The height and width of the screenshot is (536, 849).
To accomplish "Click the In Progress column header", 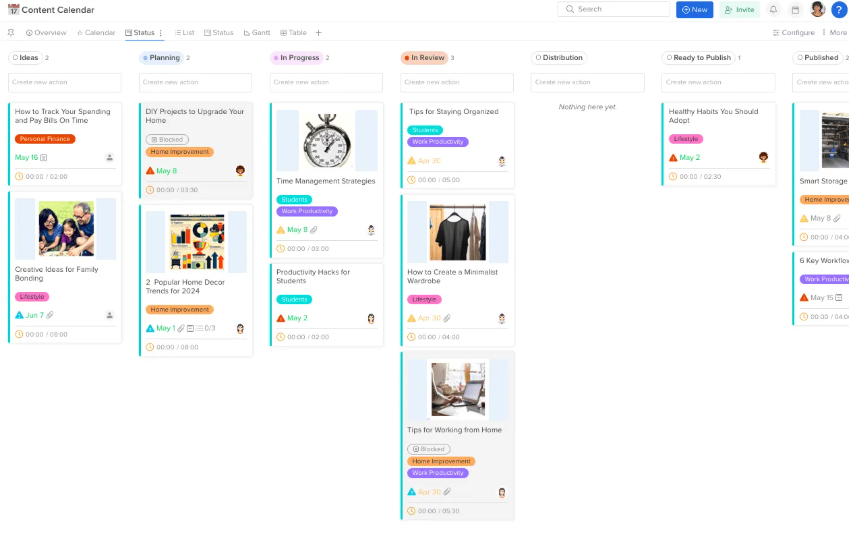I will tap(296, 58).
